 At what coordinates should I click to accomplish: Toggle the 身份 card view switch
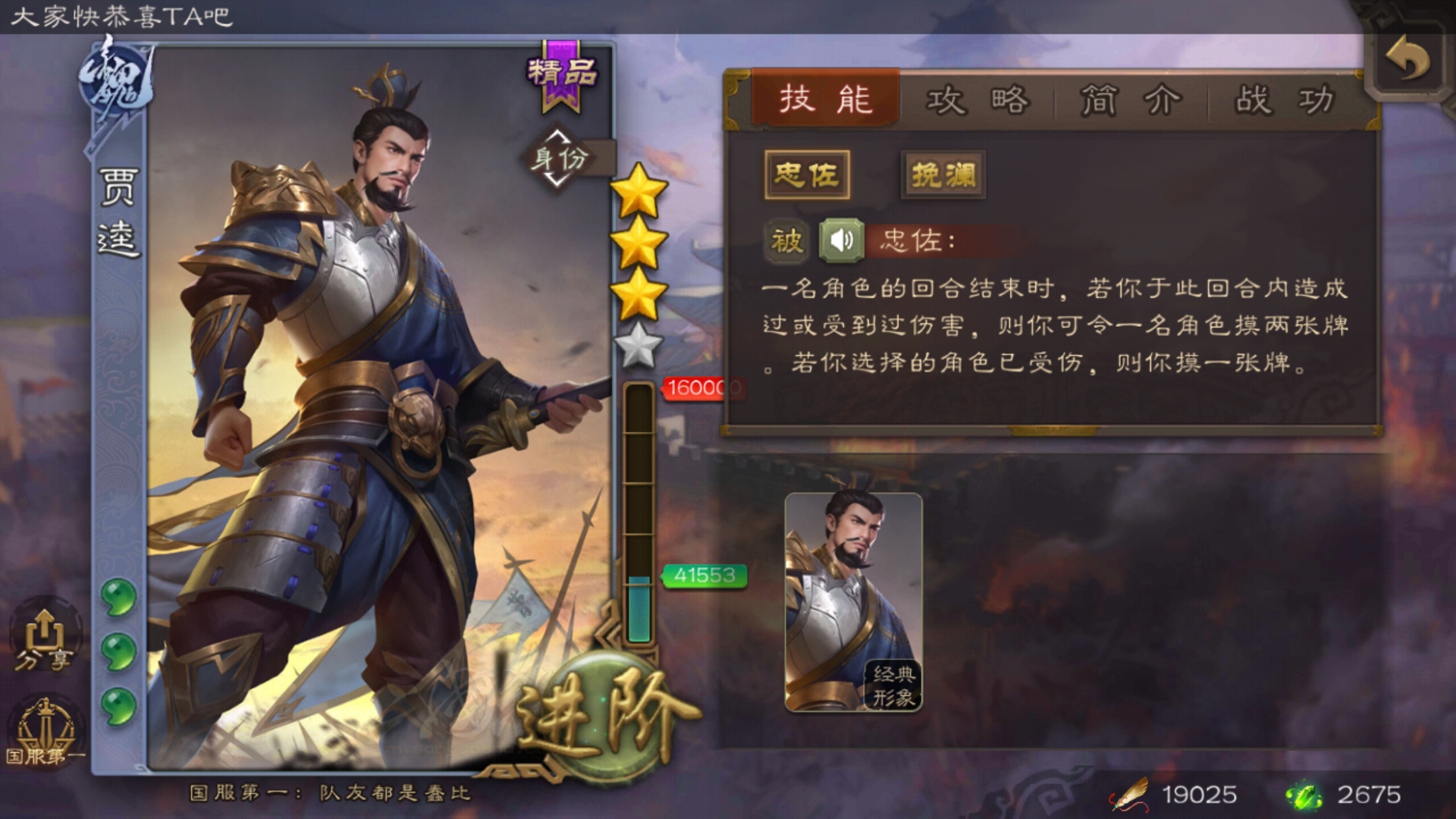(x=559, y=158)
